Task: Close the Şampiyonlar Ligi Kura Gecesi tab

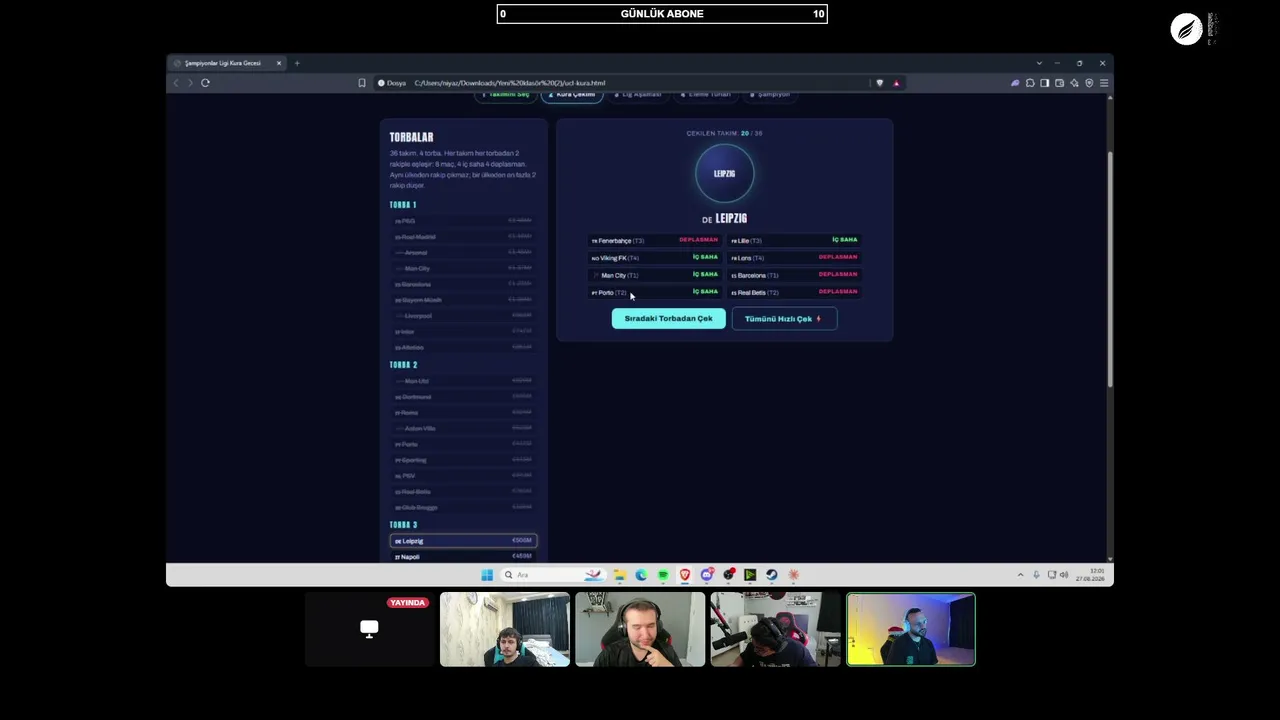Action: tap(279, 63)
